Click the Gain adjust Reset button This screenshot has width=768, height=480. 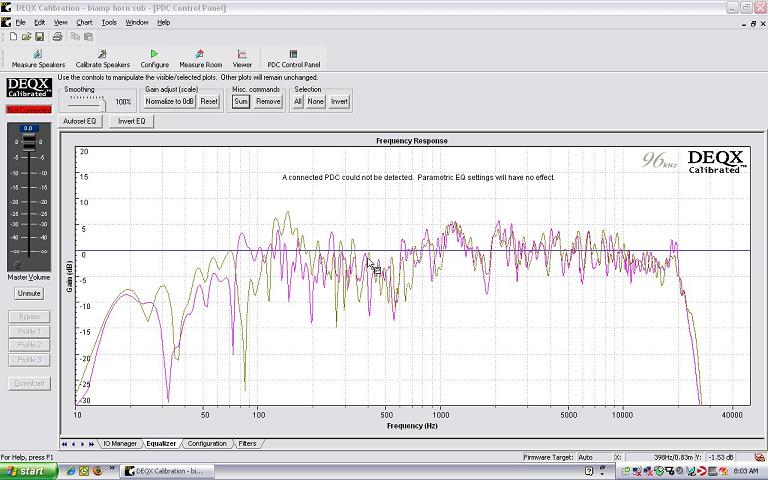[x=209, y=101]
